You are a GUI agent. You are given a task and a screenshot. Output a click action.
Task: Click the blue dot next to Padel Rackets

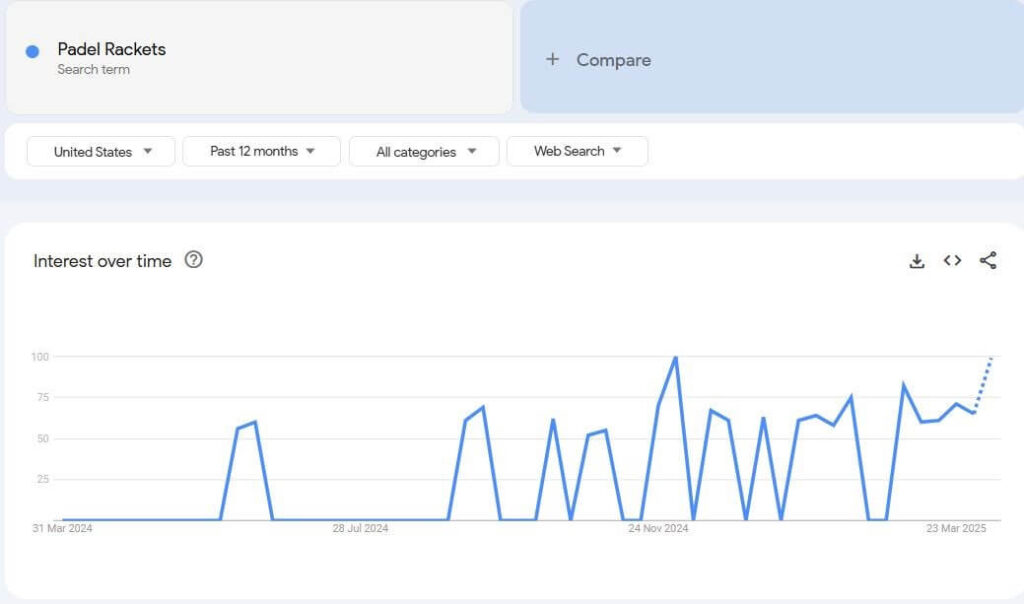pos(32,51)
